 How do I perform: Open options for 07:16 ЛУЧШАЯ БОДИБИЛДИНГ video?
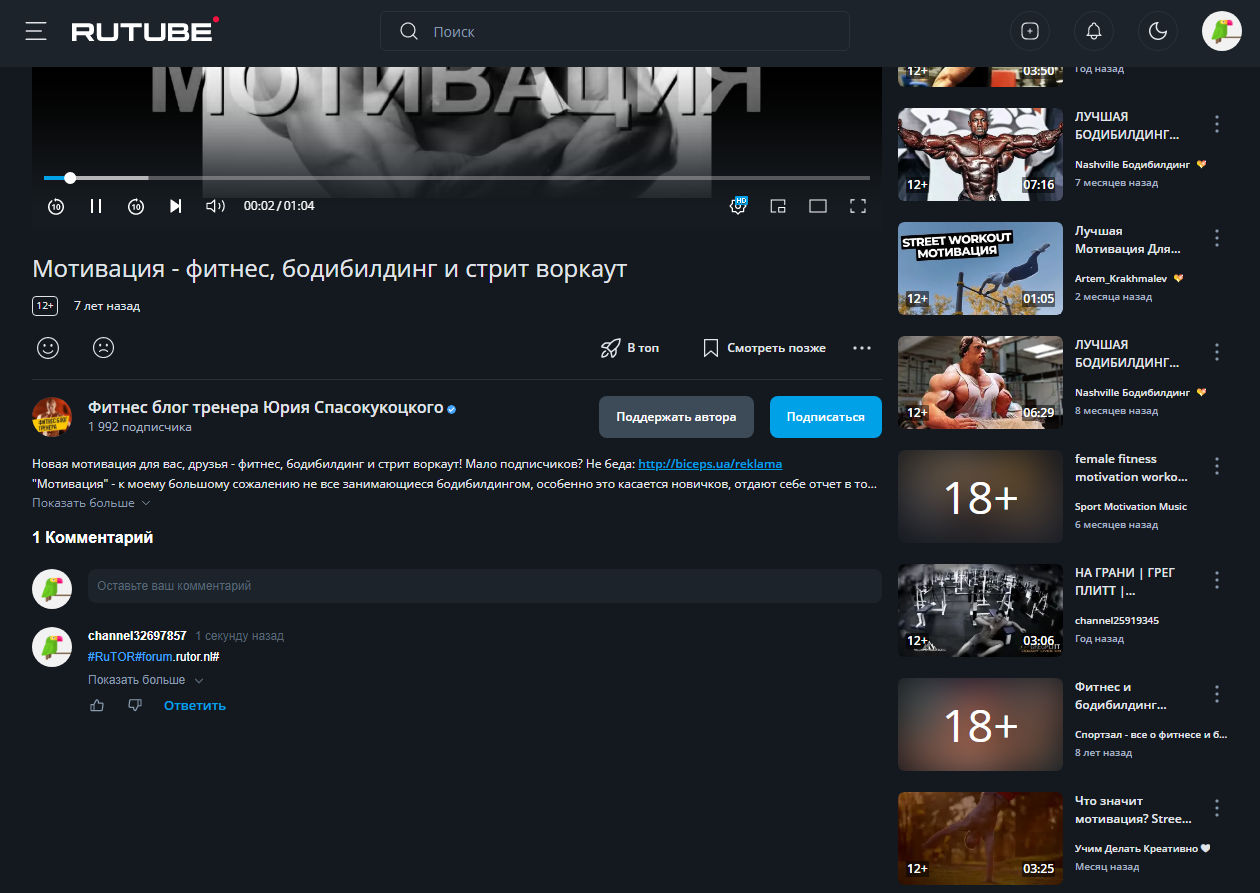[x=1217, y=124]
